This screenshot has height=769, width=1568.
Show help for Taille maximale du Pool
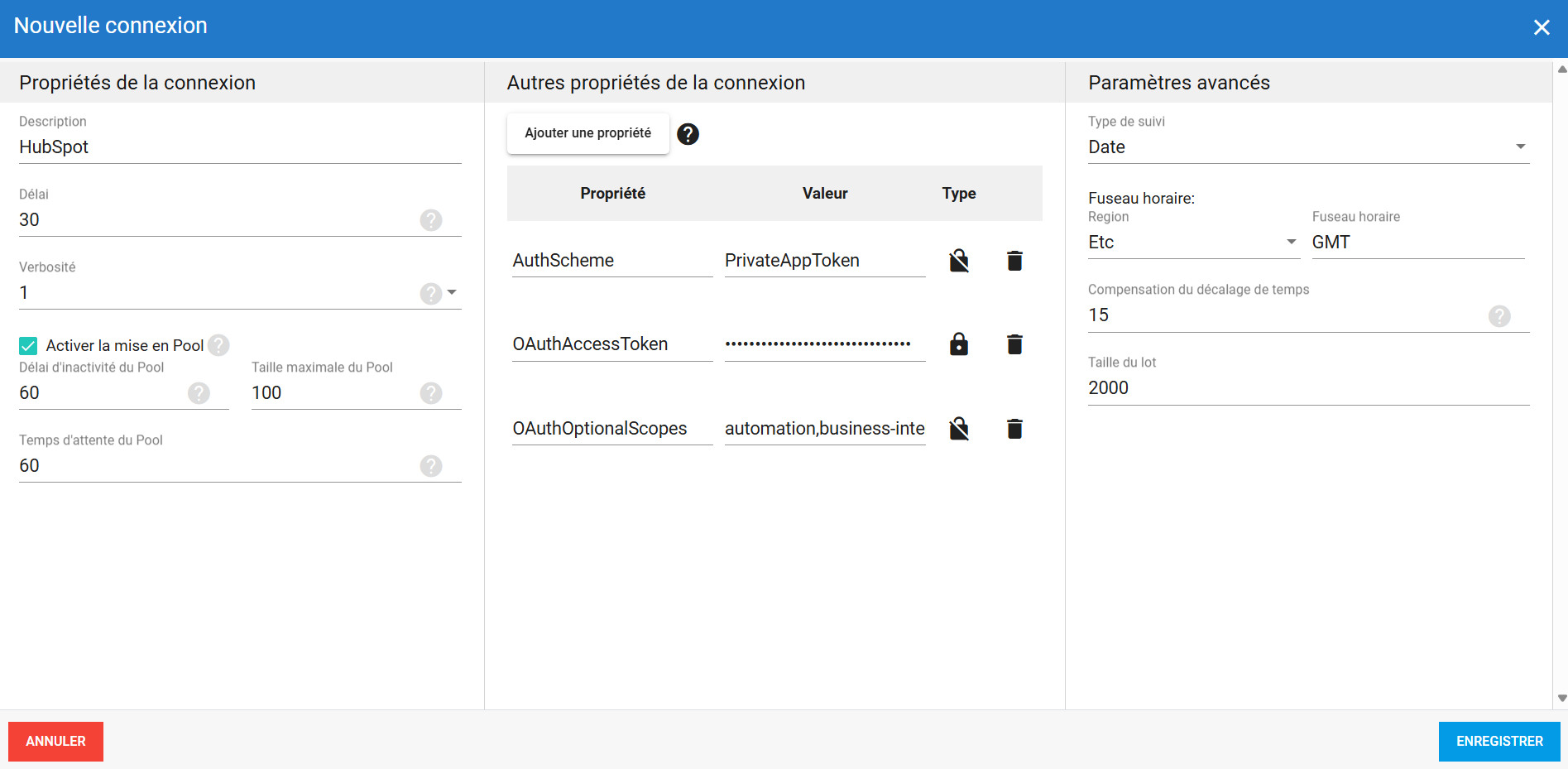[431, 393]
